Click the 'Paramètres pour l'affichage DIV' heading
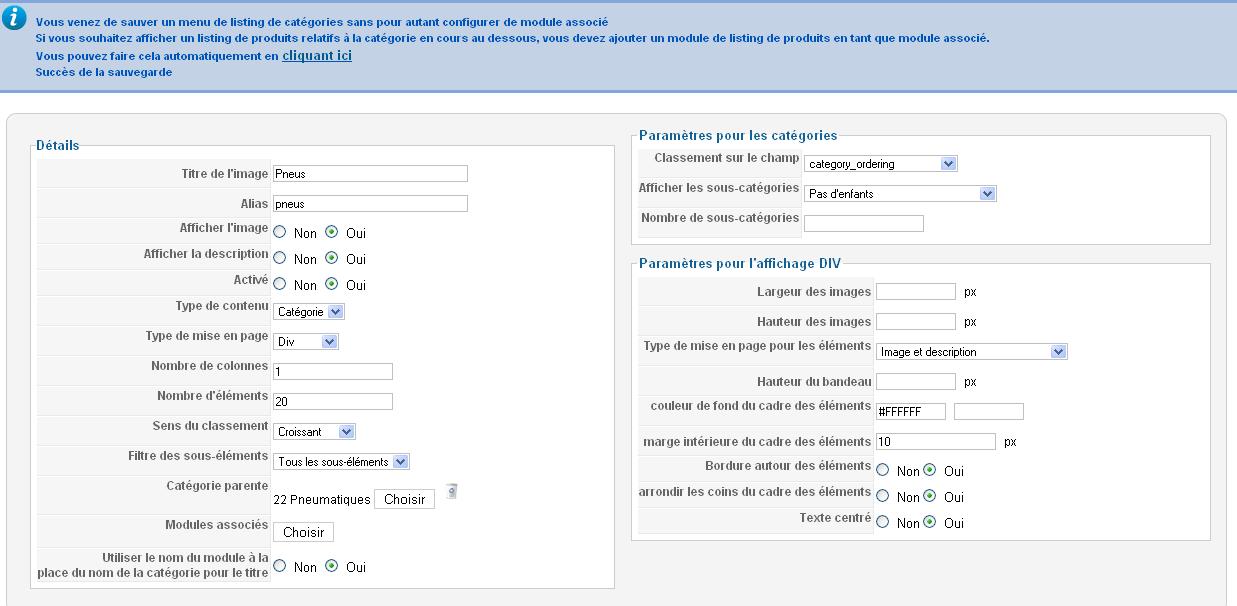The height and width of the screenshot is (606, 1237). [740, 263]
